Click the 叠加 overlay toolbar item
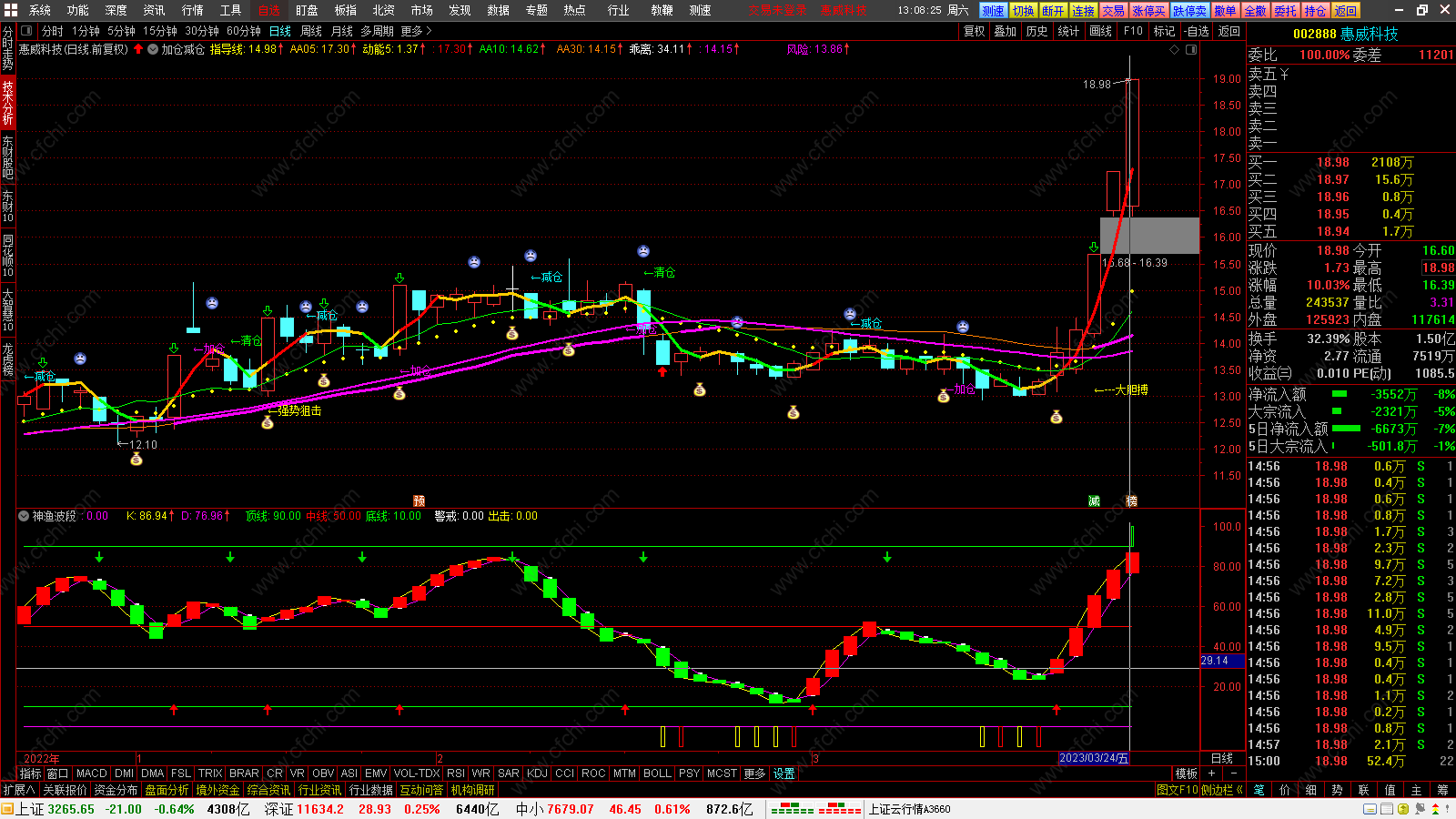Viewport: 1456px width, 819px height. pos(1005,31)
